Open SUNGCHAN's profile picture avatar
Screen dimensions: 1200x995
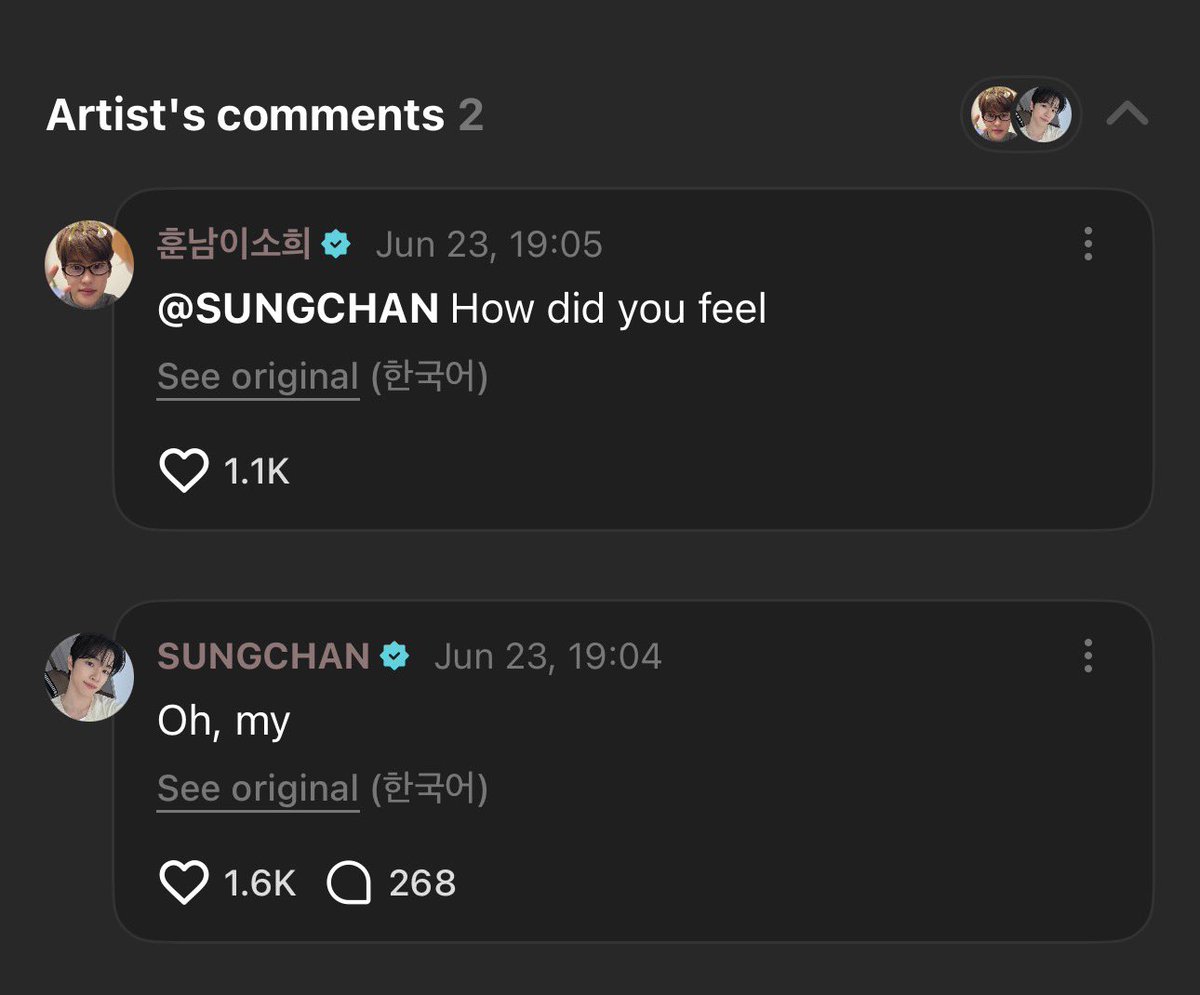point(89,676)
